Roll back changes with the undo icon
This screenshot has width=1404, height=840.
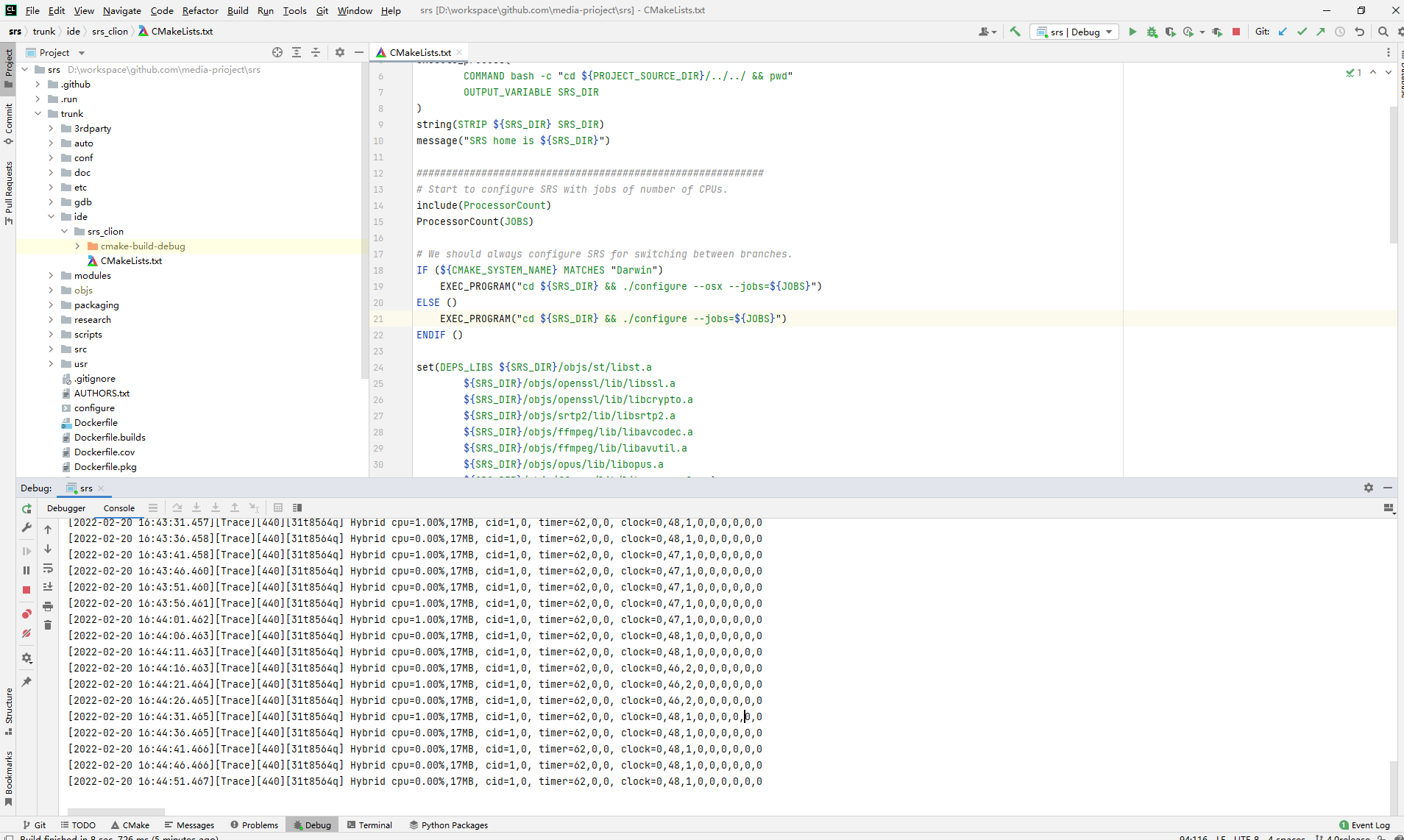pyautogui.click(x=1360, y=32)
